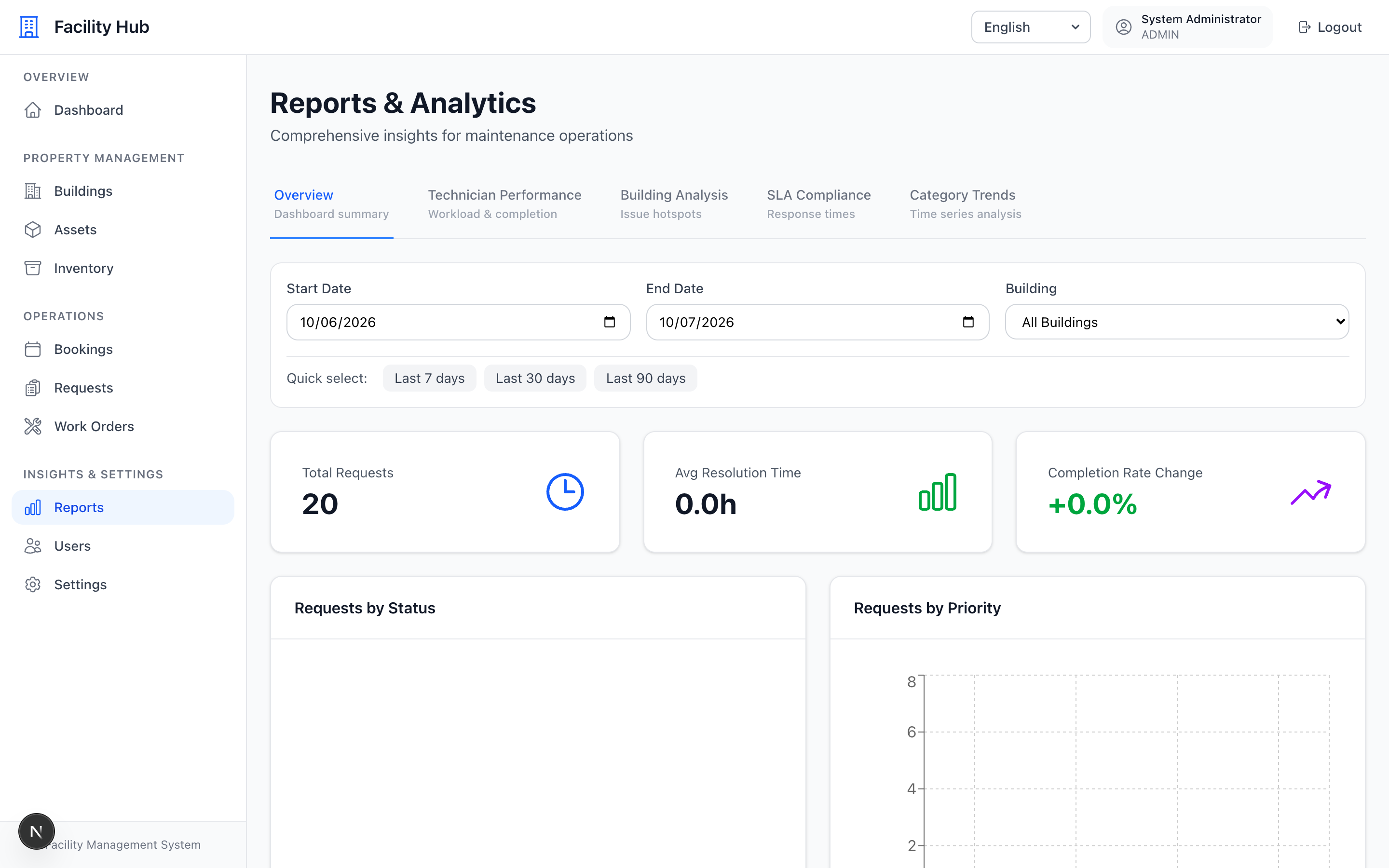The image size is (1389, 868).
Task: Click the Requests by Priority heading
Action: point(927,608)
